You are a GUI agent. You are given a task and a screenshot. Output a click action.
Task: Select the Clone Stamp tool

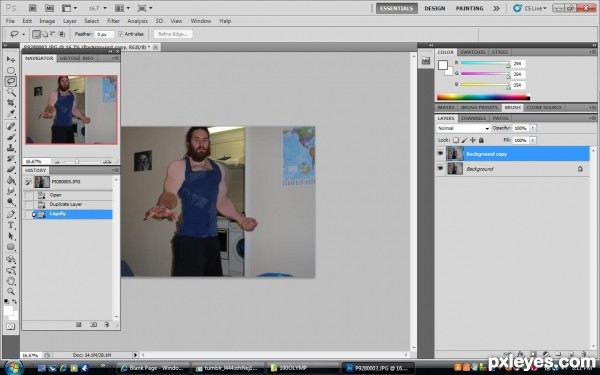11,148
